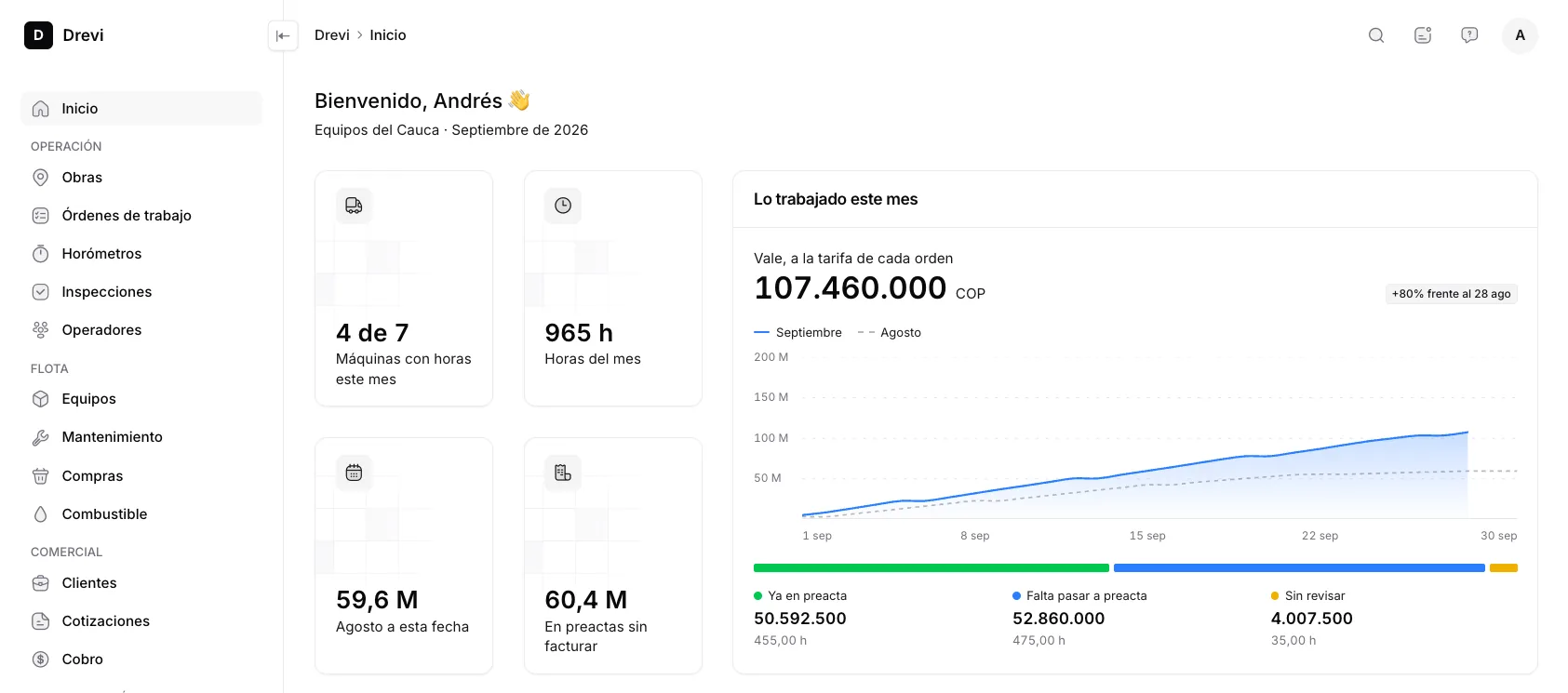
Task: Collapse the sidebar with the toggle icon
Action: (283, 35)
